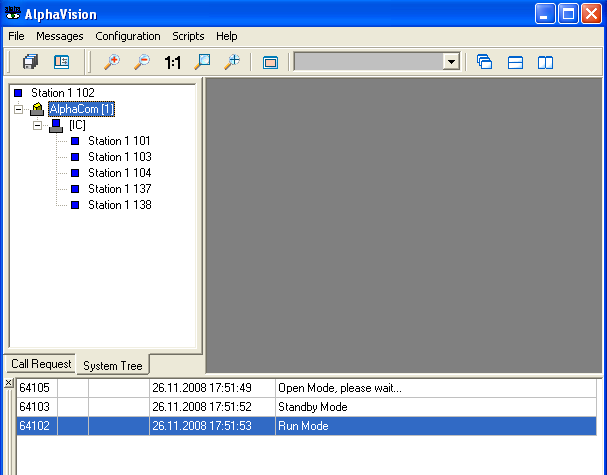Collapse the [IC] tree node
This screenshot has height=475, width=607.
click(38, 125)
